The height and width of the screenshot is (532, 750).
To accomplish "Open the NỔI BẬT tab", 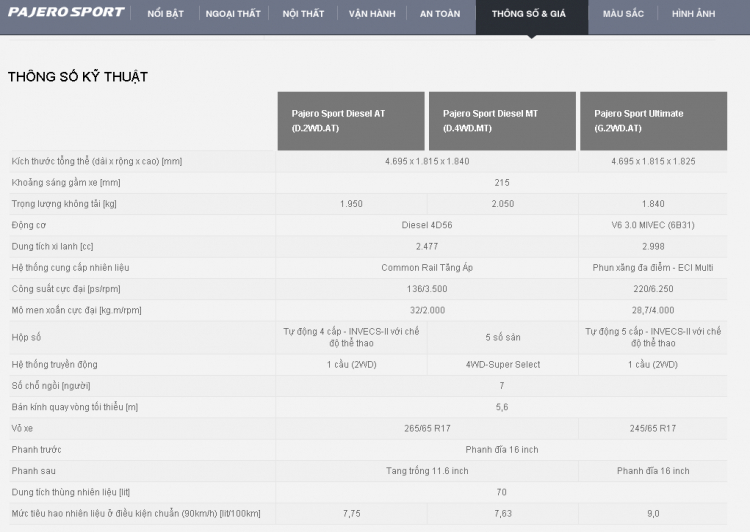I will tap(165, 14).
